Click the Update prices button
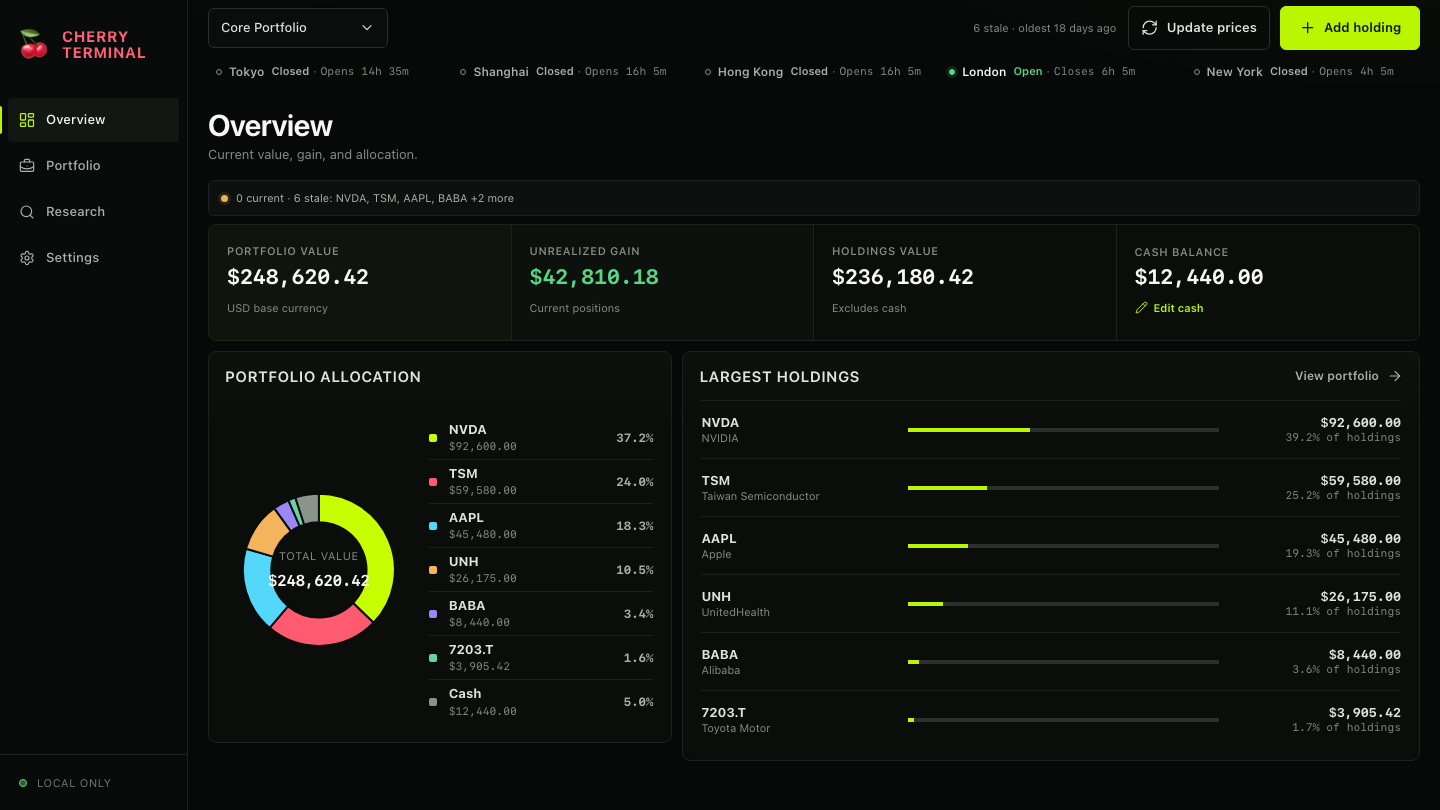This screenshot has width=1440, height=810. [x=1199, y=28]
